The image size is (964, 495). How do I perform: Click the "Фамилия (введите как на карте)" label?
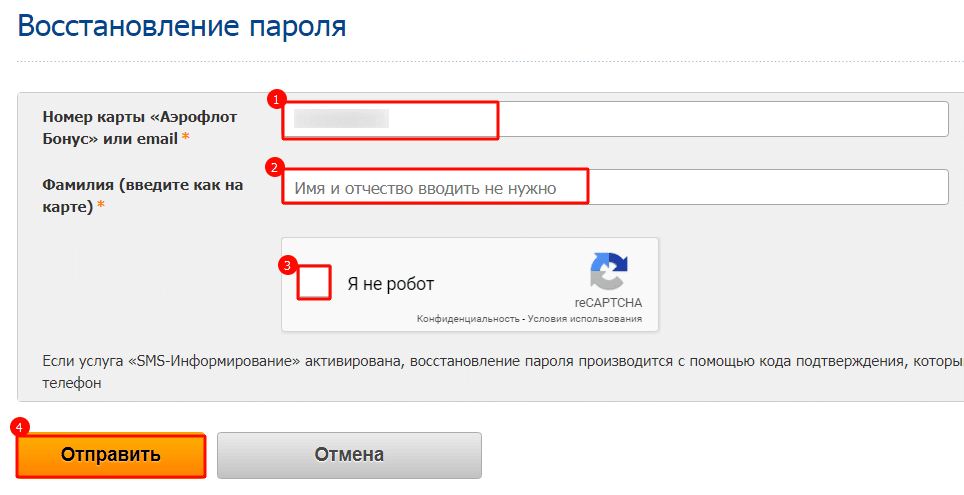pyautogui.click(x=142, y=195)
